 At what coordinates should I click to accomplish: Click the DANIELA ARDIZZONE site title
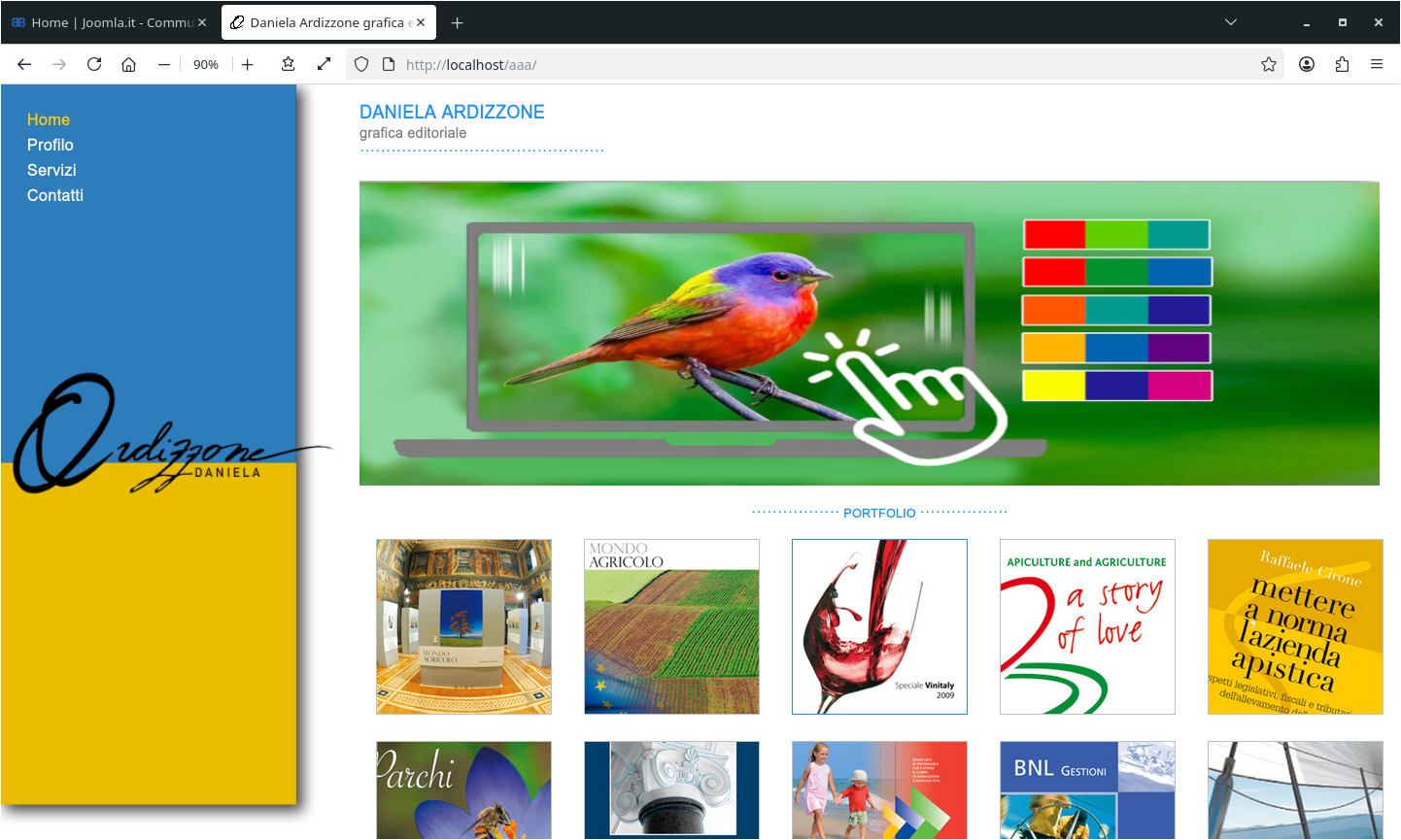(452, 112)
